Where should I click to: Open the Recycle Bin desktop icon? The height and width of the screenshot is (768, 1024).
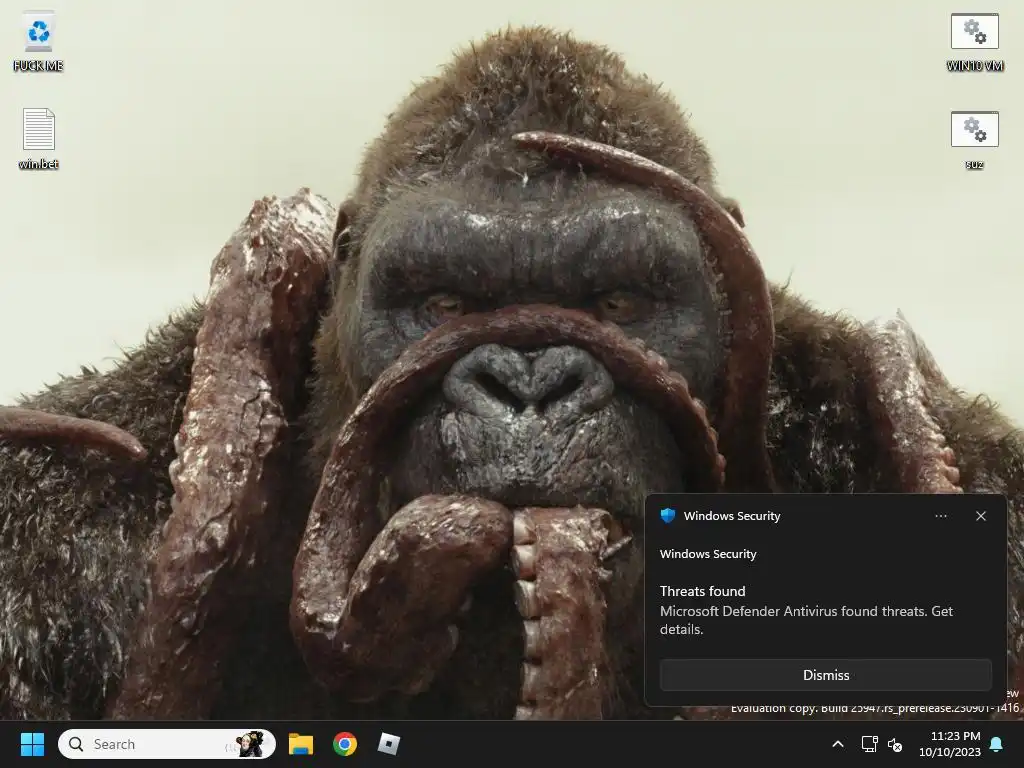click(39, 39)
